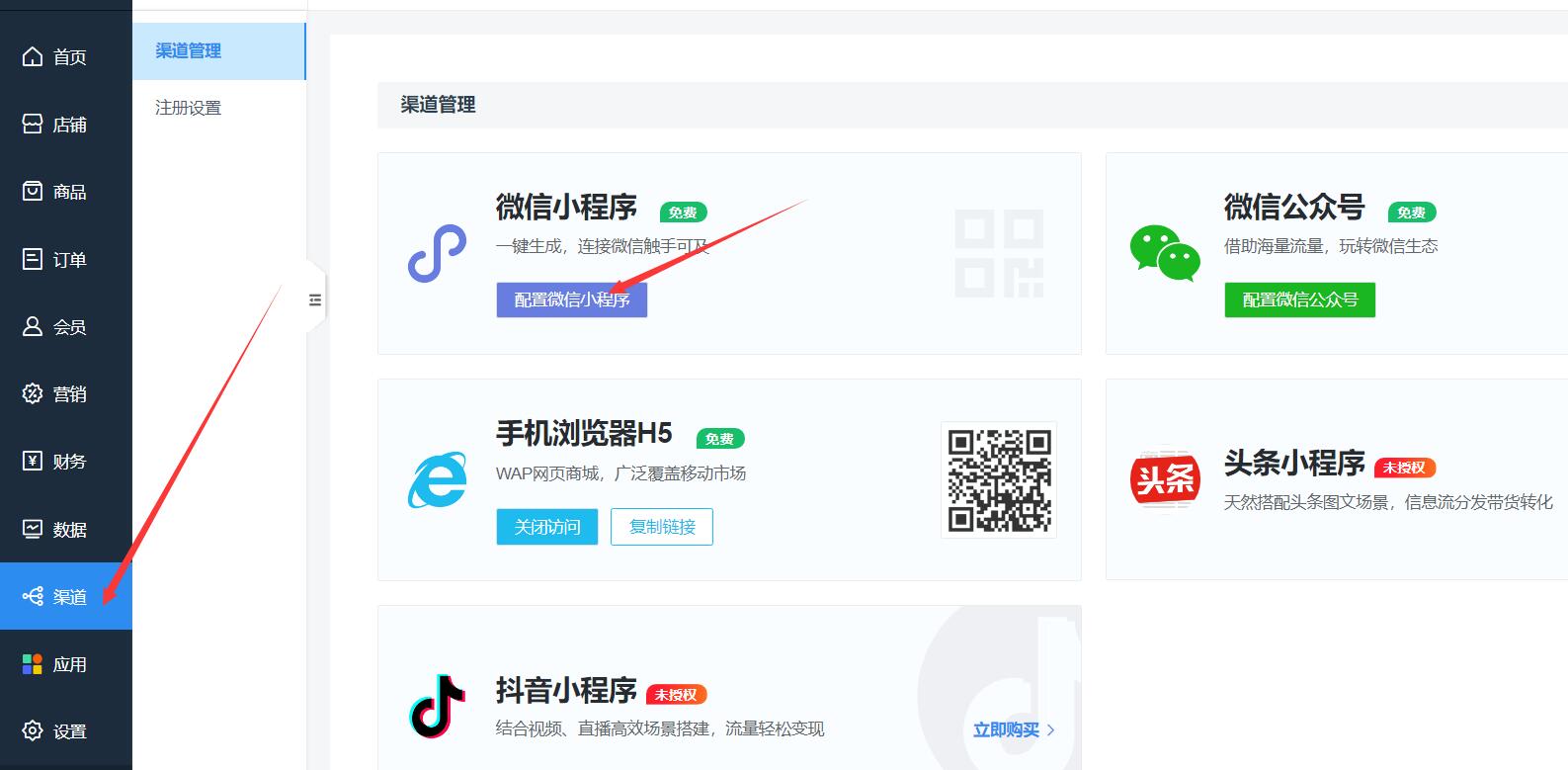
Task: Click the green WeChat official account logo
Action: coord(1165,253)
